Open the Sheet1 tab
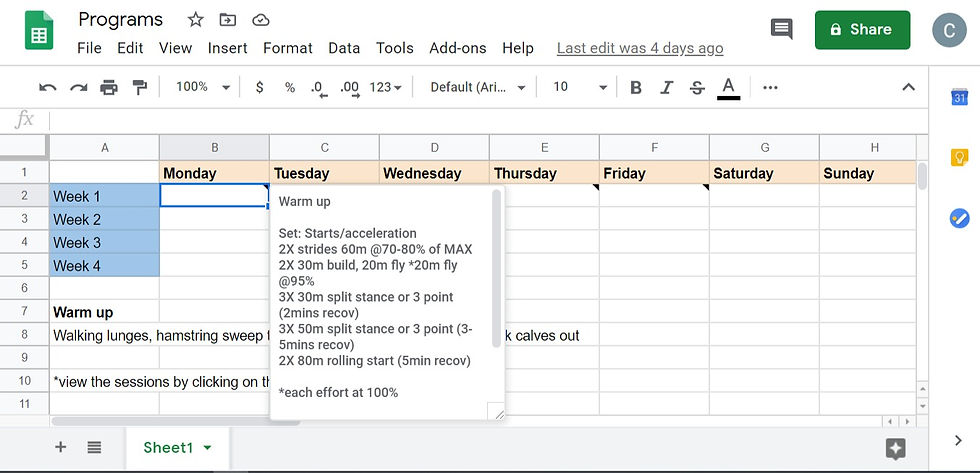Screen dimensions: 980x473 click(178, 447)
